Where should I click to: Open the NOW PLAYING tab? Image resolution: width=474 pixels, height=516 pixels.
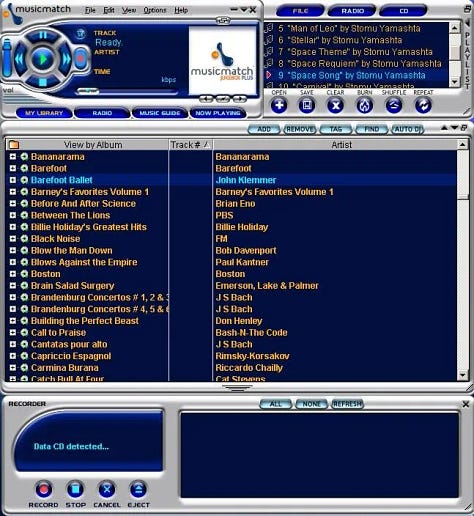click(218, 113)
